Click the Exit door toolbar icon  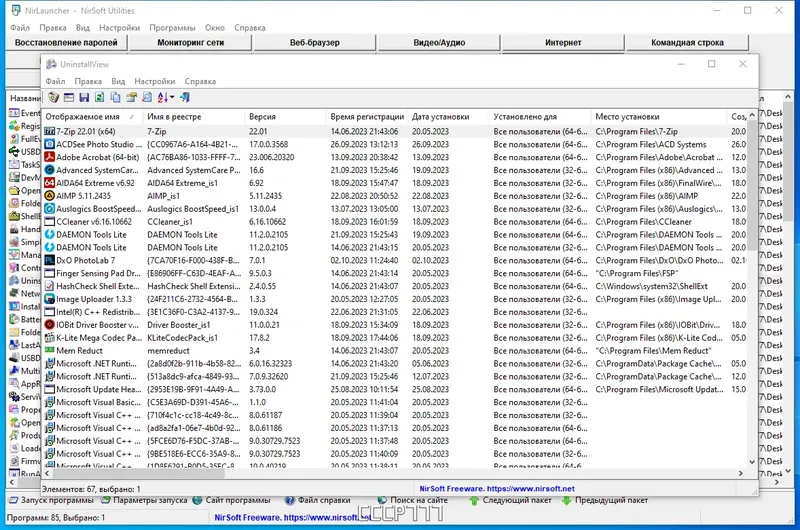(185, 97)
